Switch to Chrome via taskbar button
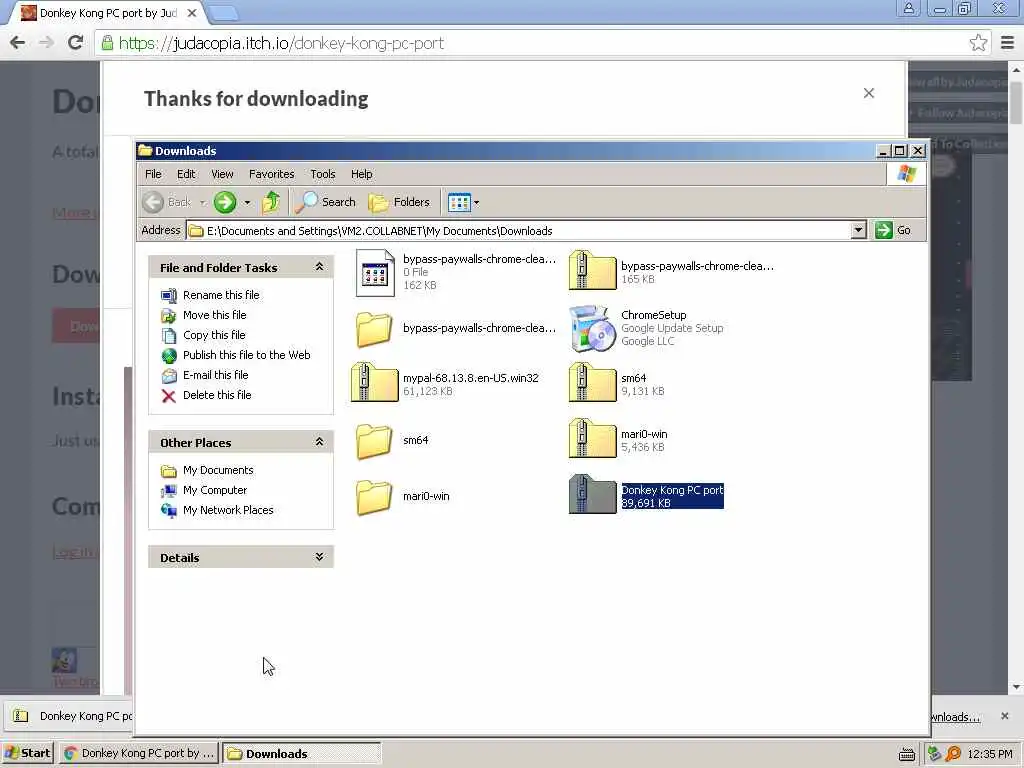The height and width of the screenshot is (768, 1024). [138, 753]
